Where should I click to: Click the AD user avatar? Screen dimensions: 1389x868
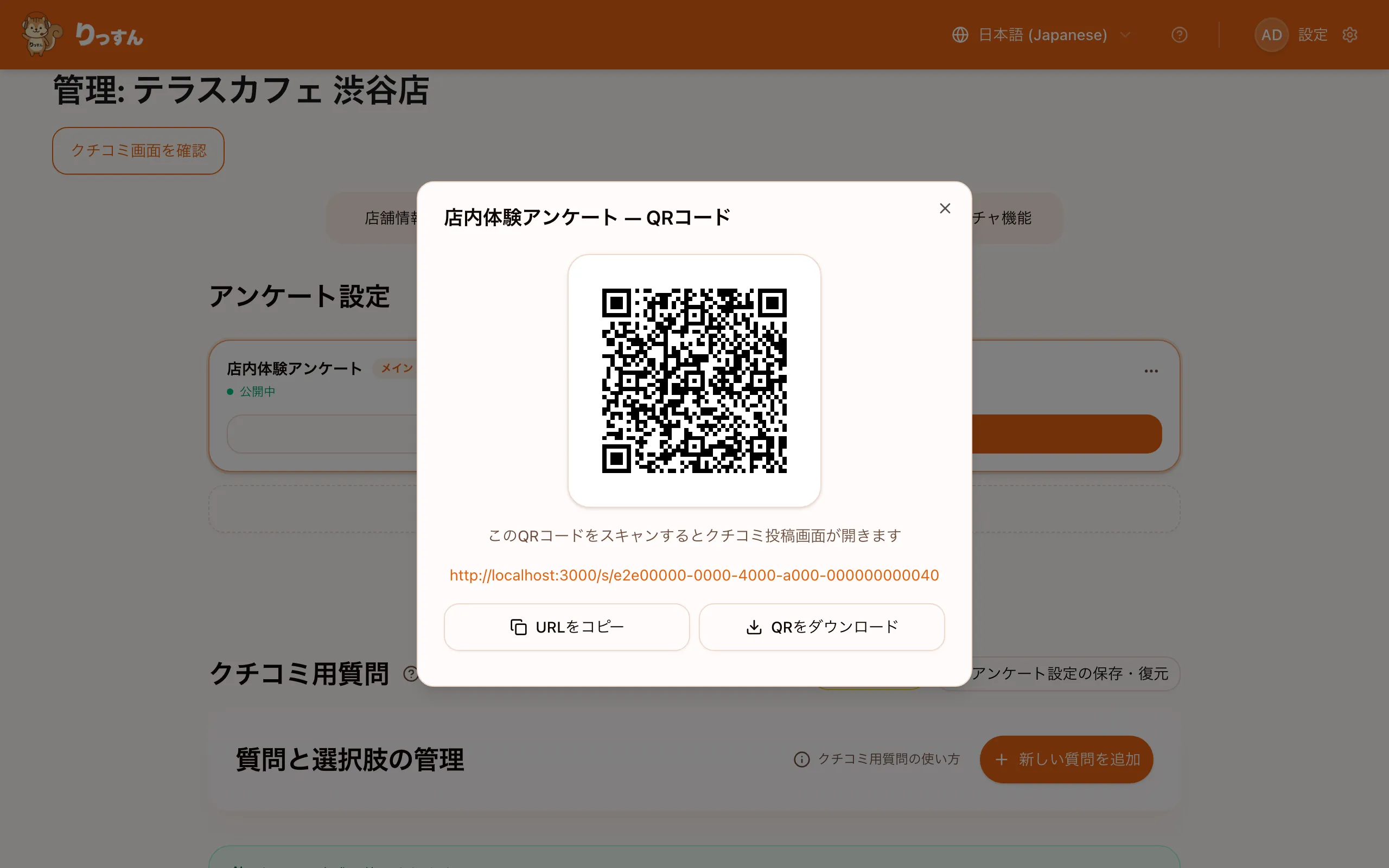[x=1271, y=35]
